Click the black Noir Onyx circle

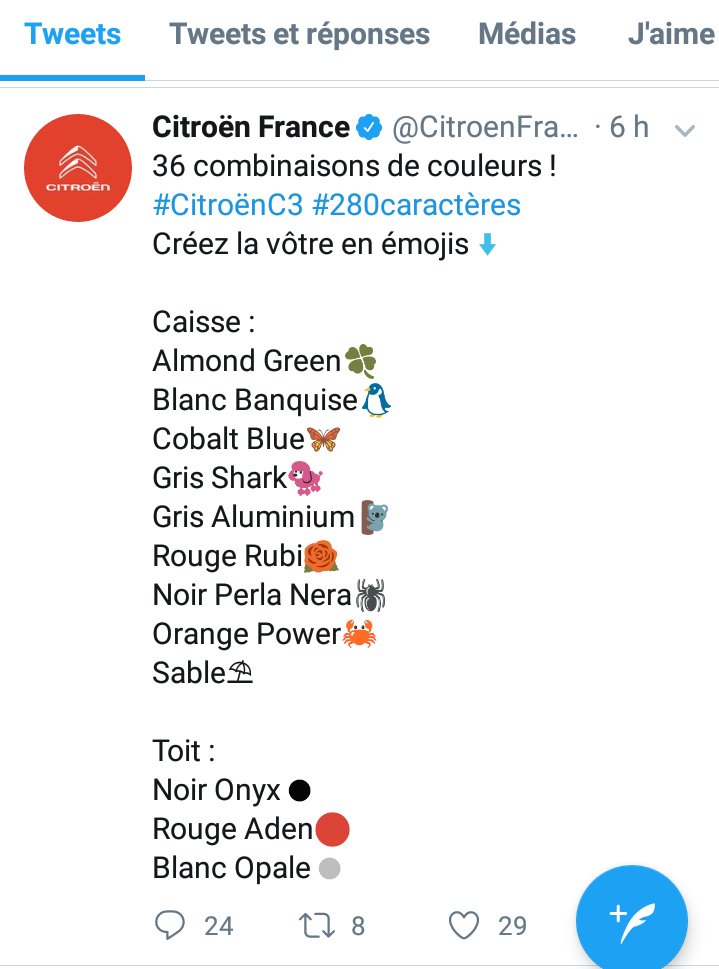pyautogui.click(x=300, y=790)
